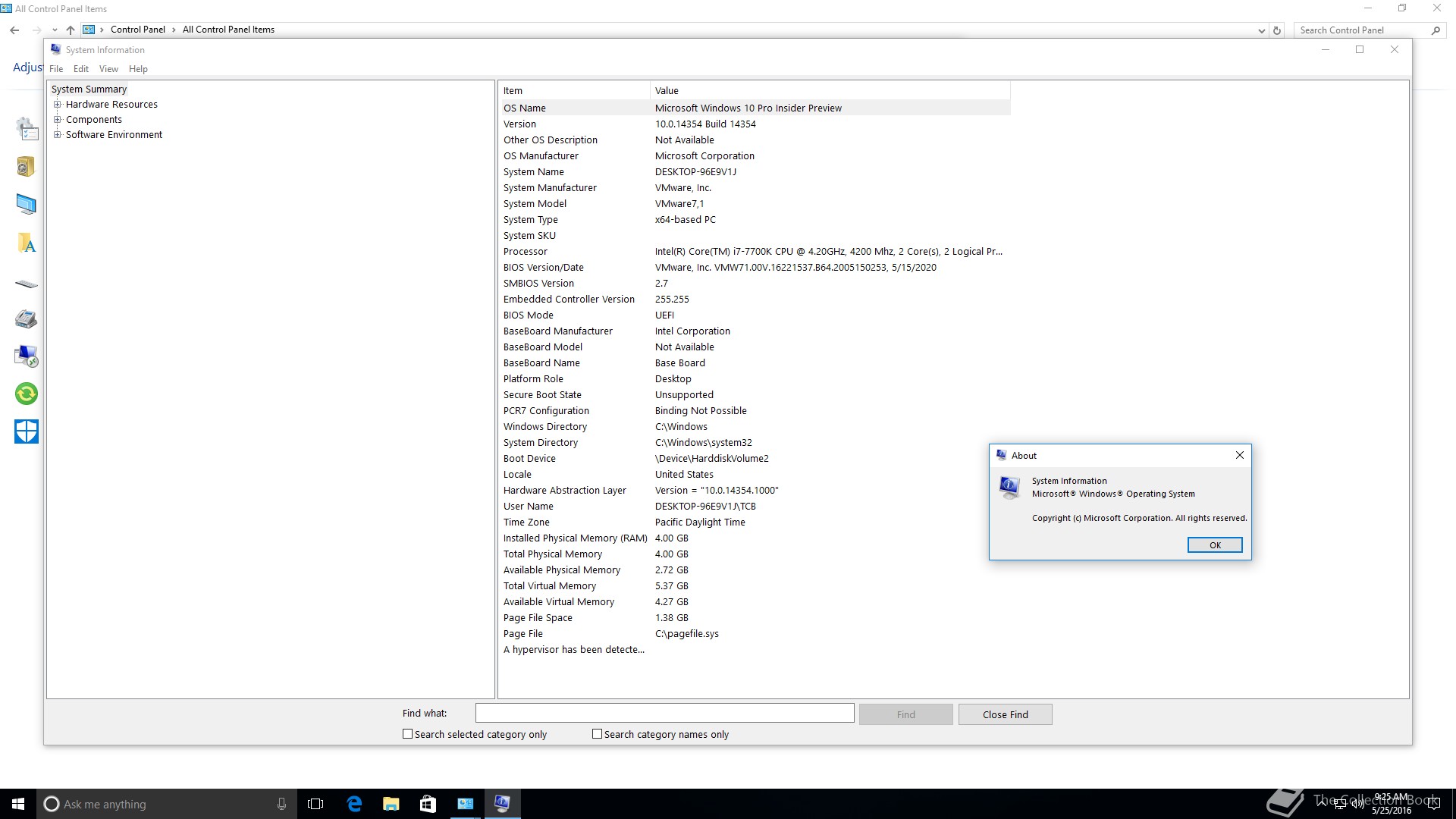This screenshot has width=1456, height=819.
Task: Click OK in the About dialog
Action: pos(1215,545)
